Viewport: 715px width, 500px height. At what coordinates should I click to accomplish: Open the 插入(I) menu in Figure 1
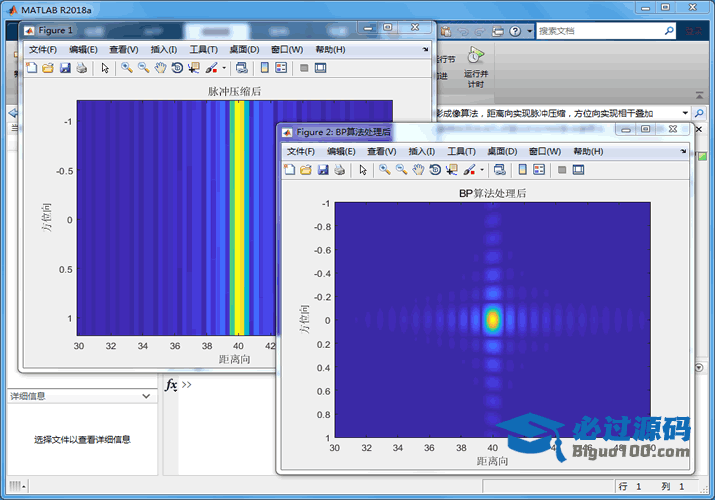click(x=164, y=49)
